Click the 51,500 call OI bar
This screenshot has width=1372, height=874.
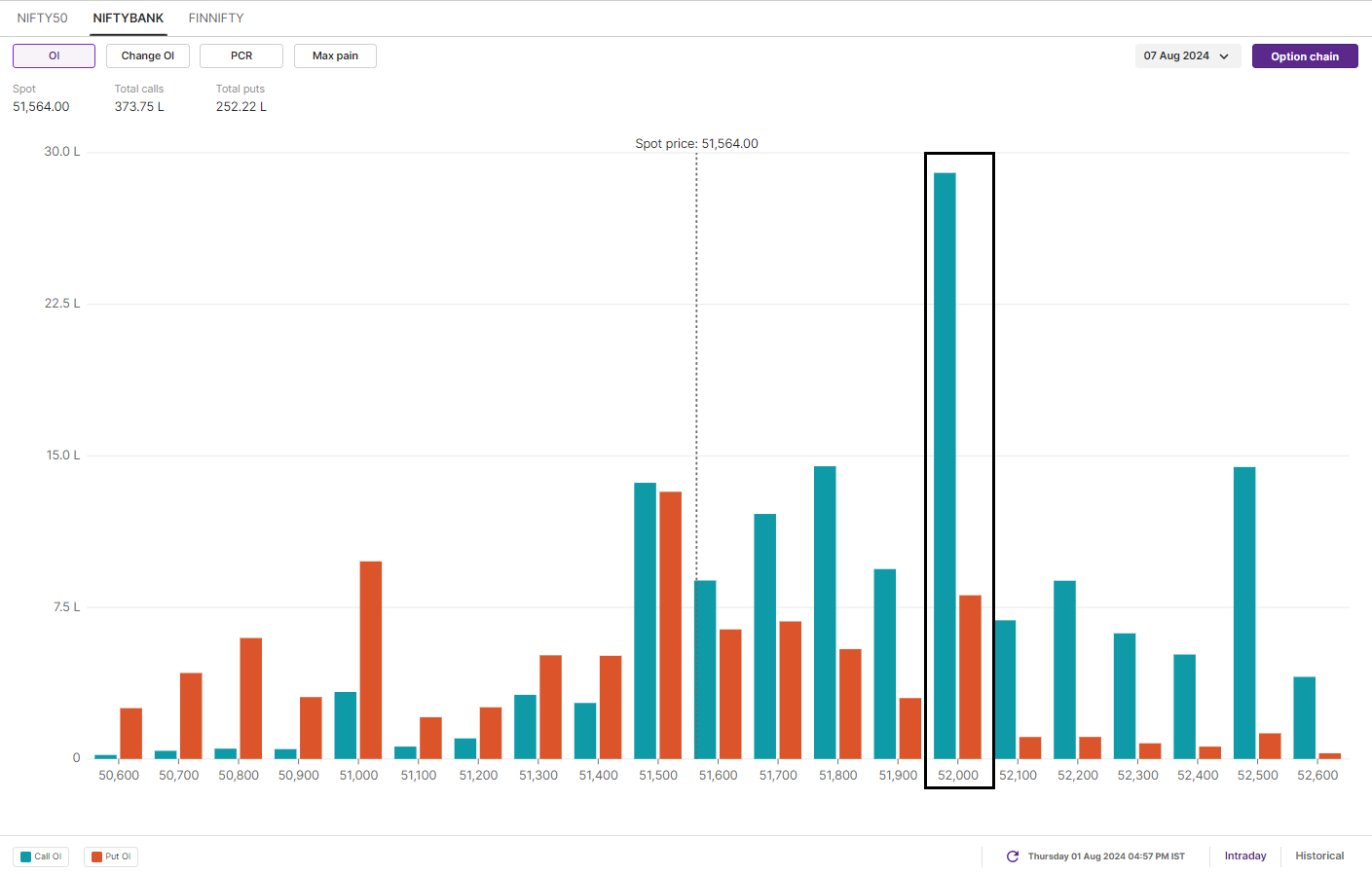[645, 621]
